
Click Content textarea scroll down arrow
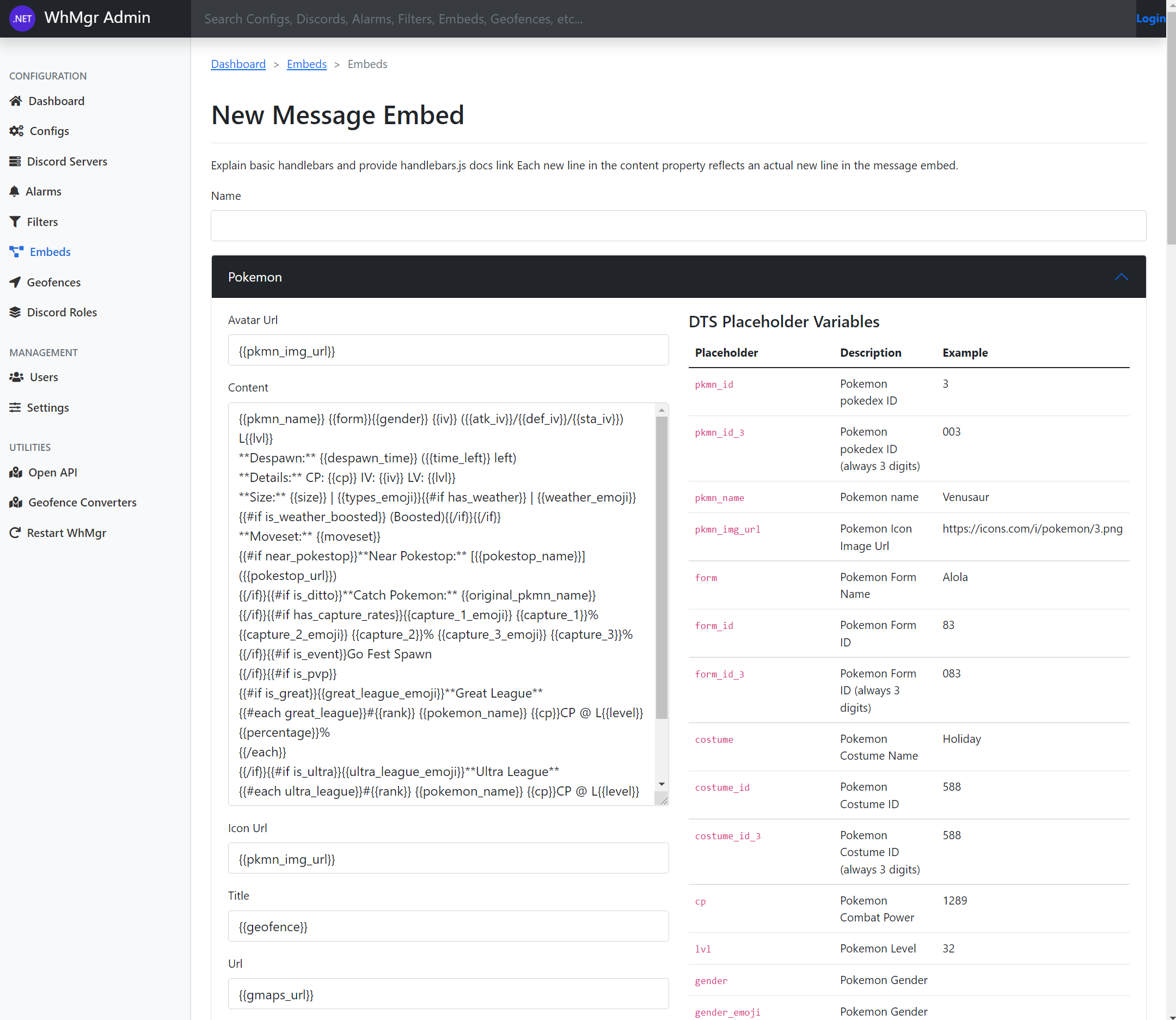coord(661,784)
